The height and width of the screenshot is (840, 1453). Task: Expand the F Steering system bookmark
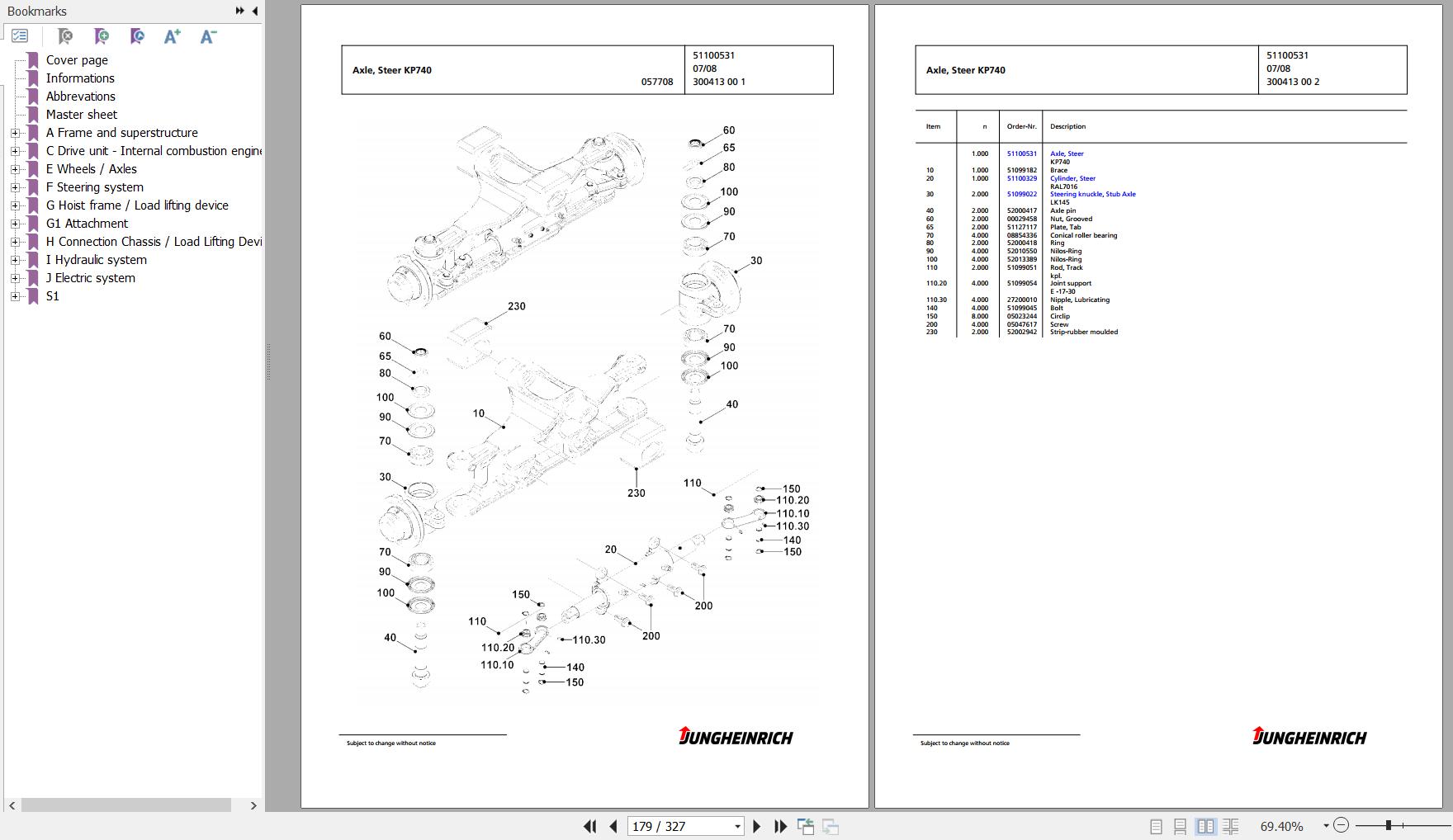(15, 187)
